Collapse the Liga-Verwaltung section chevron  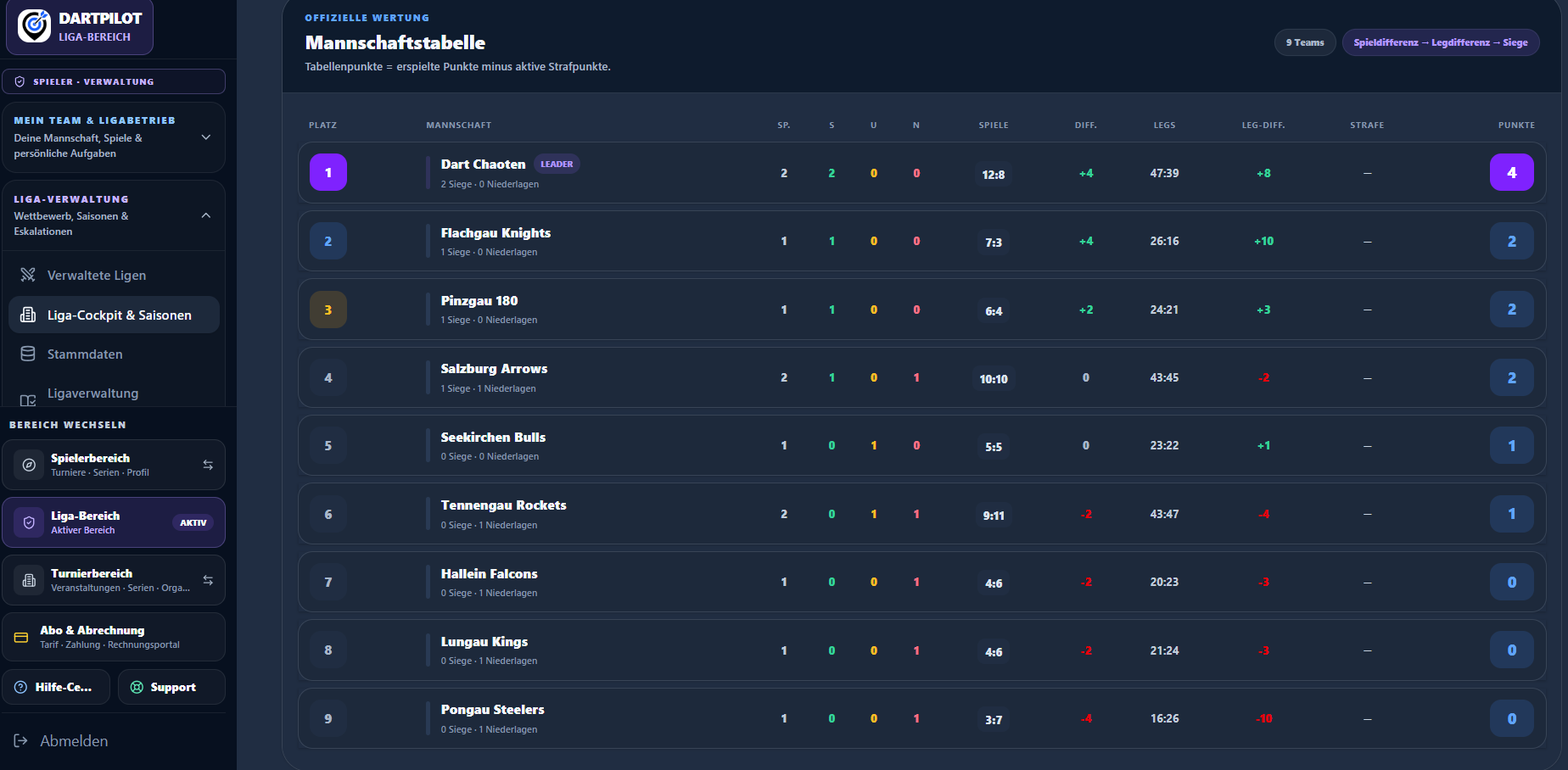[206, 215]
